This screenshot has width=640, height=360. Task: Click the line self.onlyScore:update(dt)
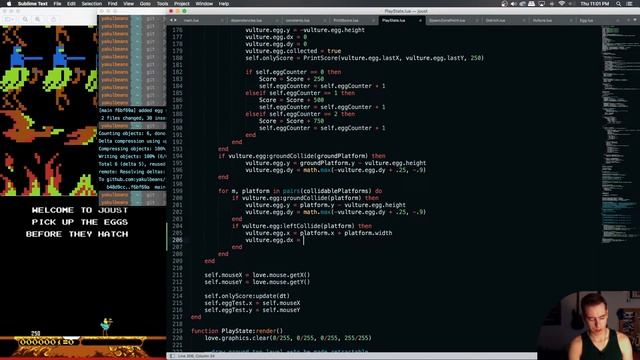pyautogui.click(x=247, y=296)
